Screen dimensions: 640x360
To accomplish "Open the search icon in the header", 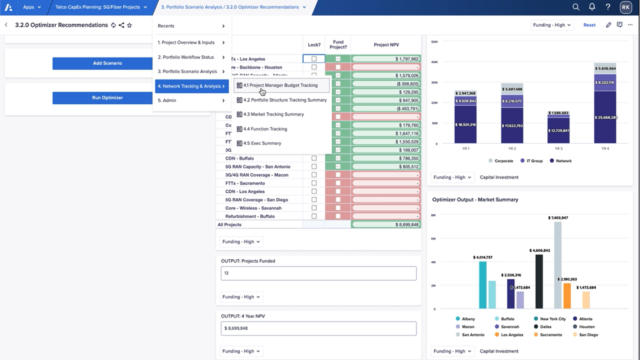I will pos(576,7).
